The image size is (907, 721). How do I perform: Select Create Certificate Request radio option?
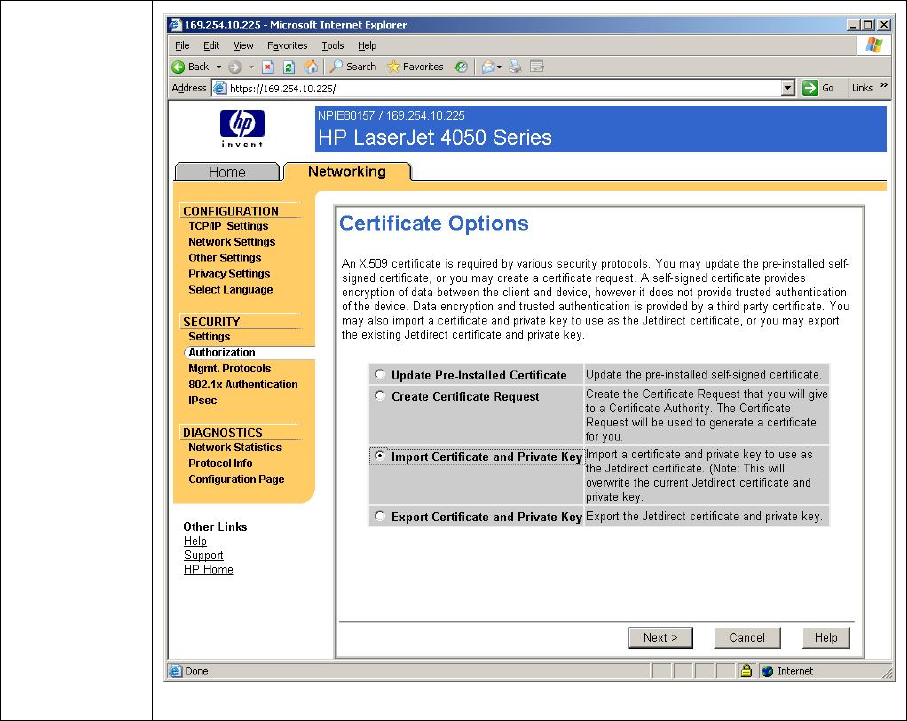[x=379, y=396]
